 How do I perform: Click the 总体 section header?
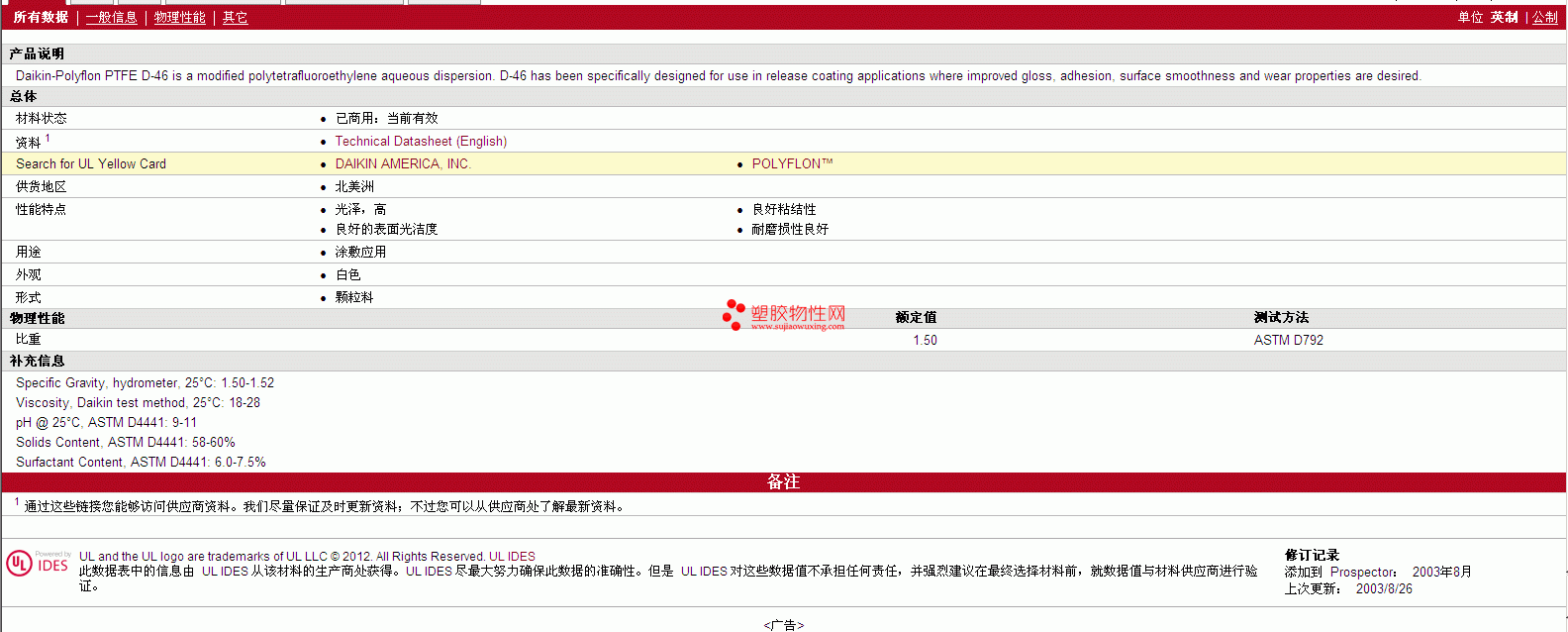tap(24, 96)
